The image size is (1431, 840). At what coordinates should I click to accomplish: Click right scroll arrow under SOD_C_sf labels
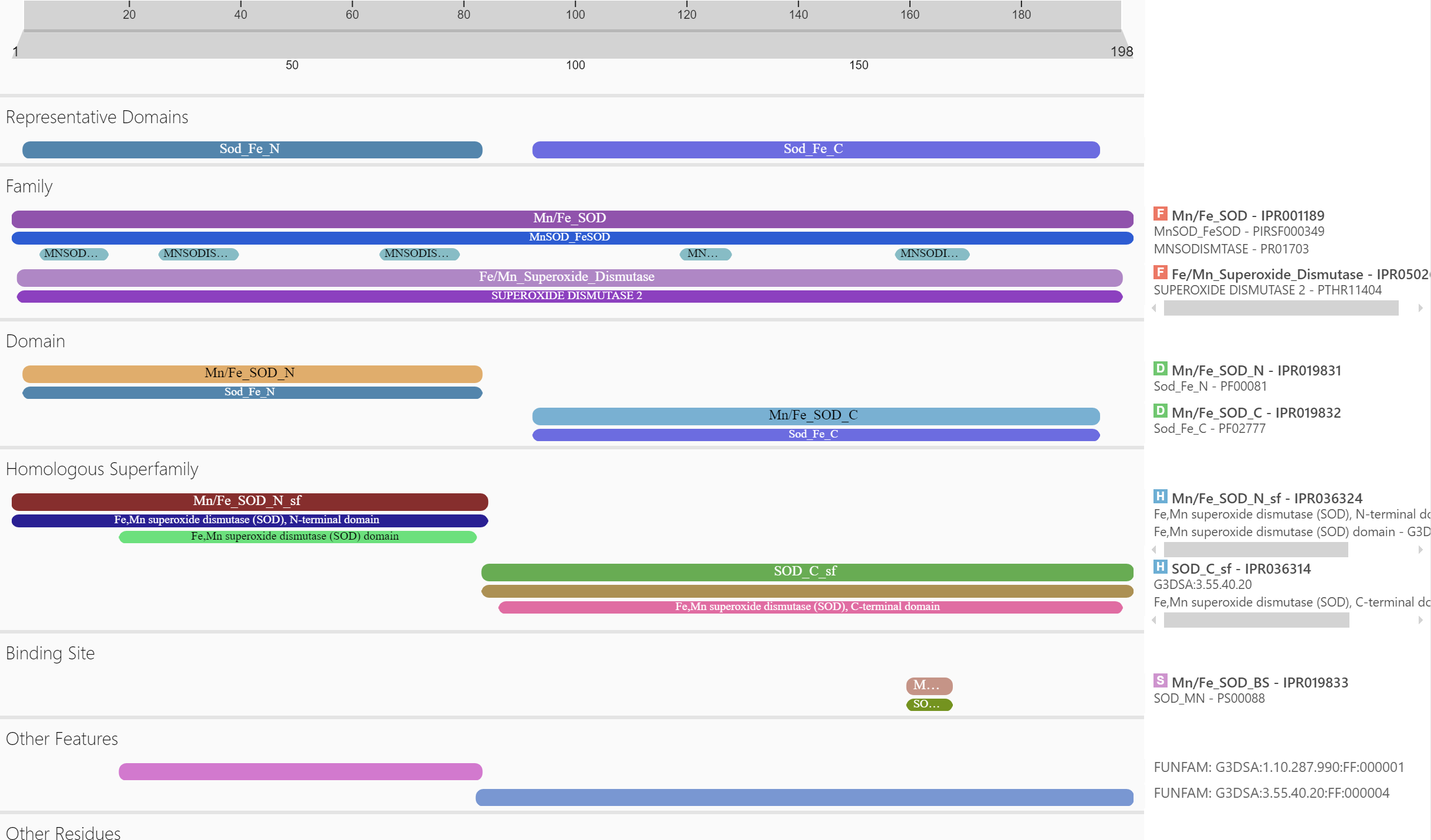click(x=1420, y=620)
